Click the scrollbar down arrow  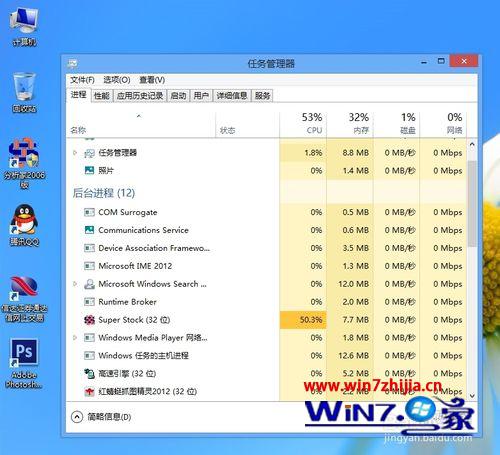[x=472, y=396]
